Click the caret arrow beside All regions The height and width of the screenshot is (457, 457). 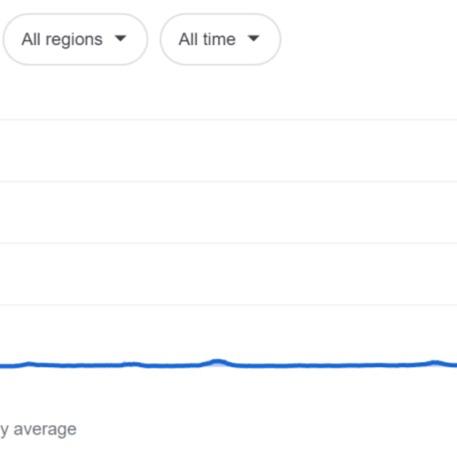click(120, 39)
